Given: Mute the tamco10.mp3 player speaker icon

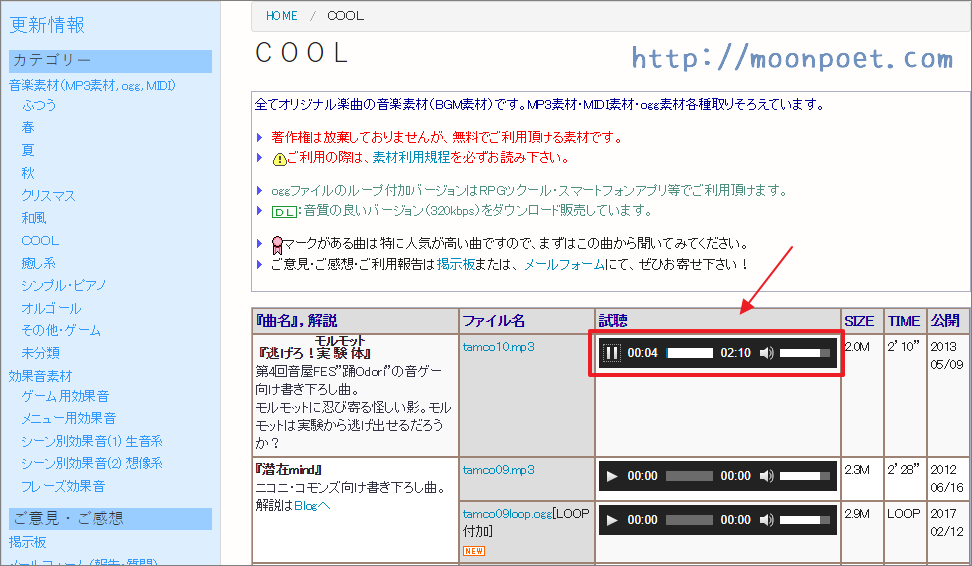Looking at the screenshot, I should pyautogui.click(x=766, y=353).
